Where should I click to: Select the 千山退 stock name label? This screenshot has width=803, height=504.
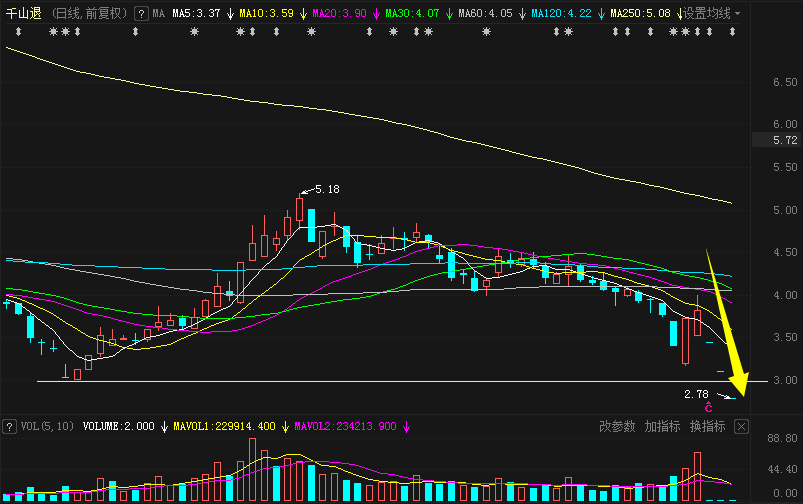(x=24, y=13)
